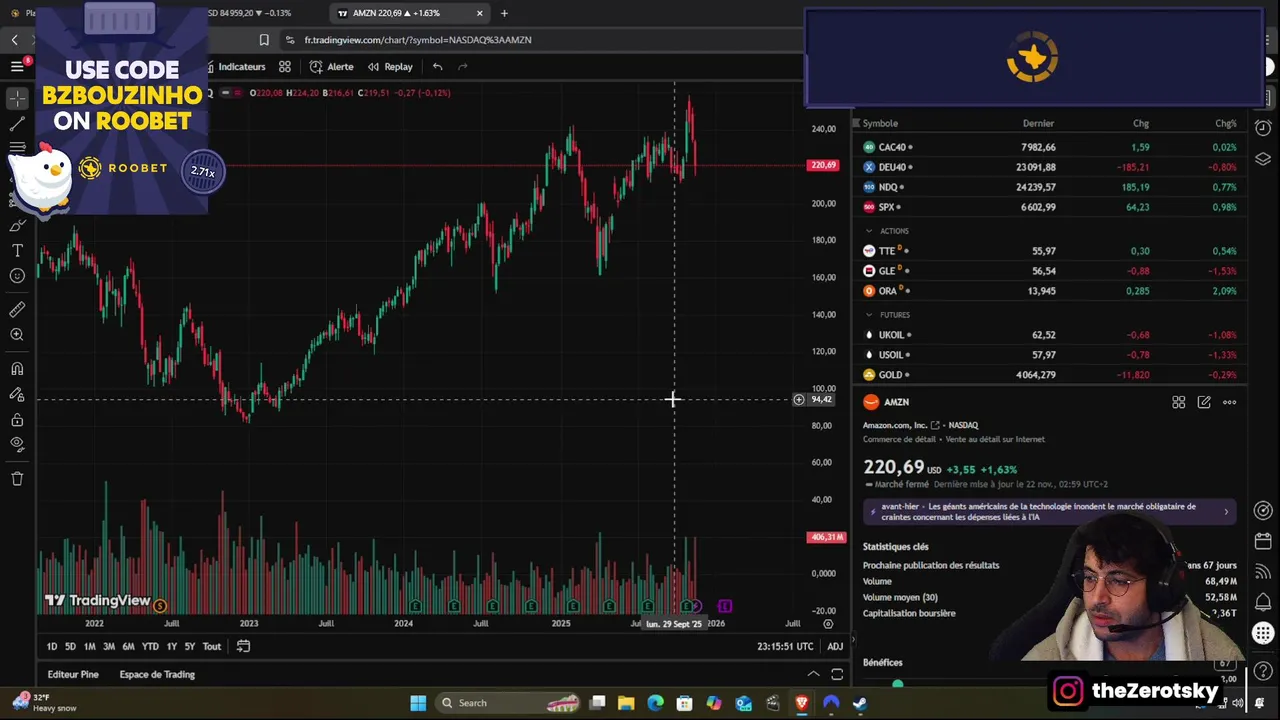Viewport: 1280px width, 720px height.
Task: Add a note for AMZN
Action: 1204,402
